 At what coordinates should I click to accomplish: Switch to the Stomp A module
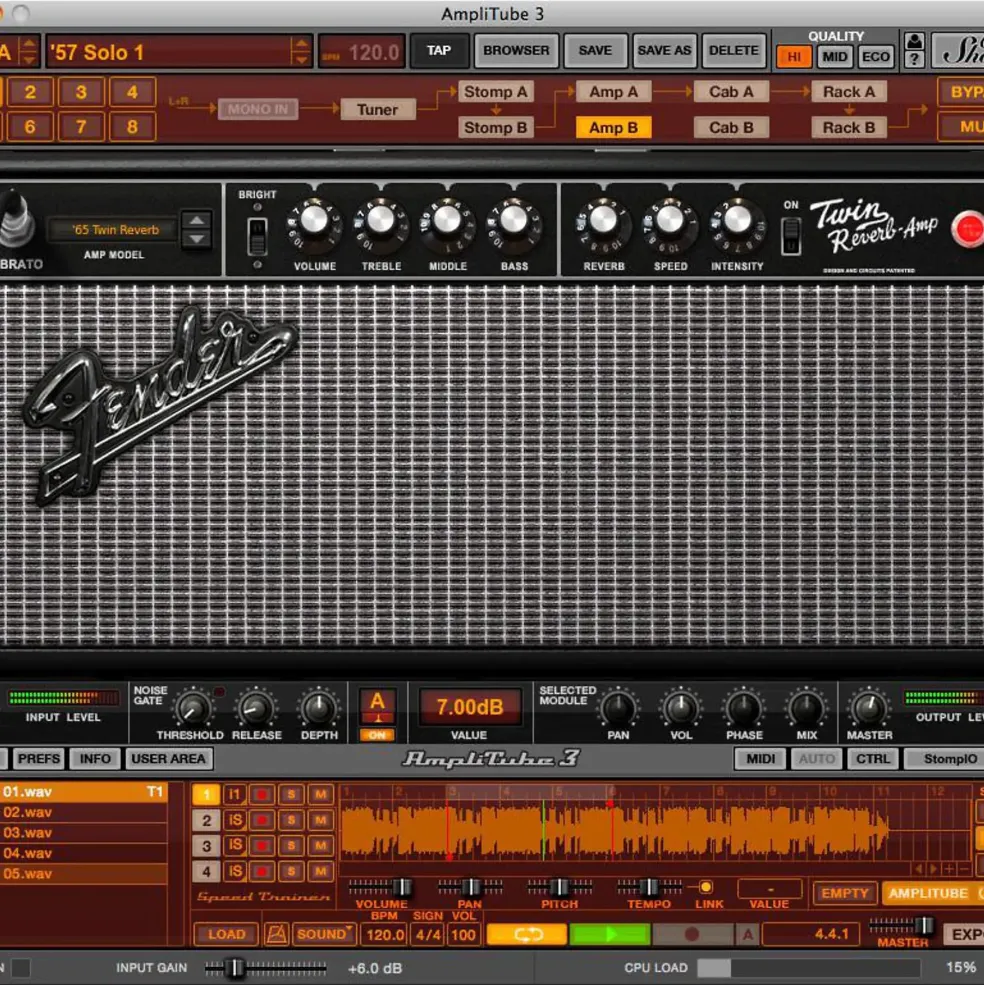pos(495,92)
